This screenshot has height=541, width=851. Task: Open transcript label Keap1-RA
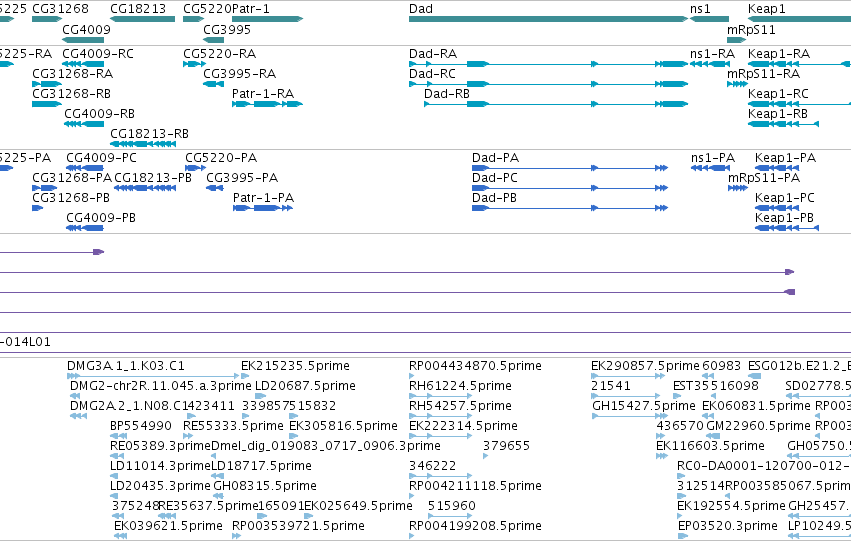point(779,54)
